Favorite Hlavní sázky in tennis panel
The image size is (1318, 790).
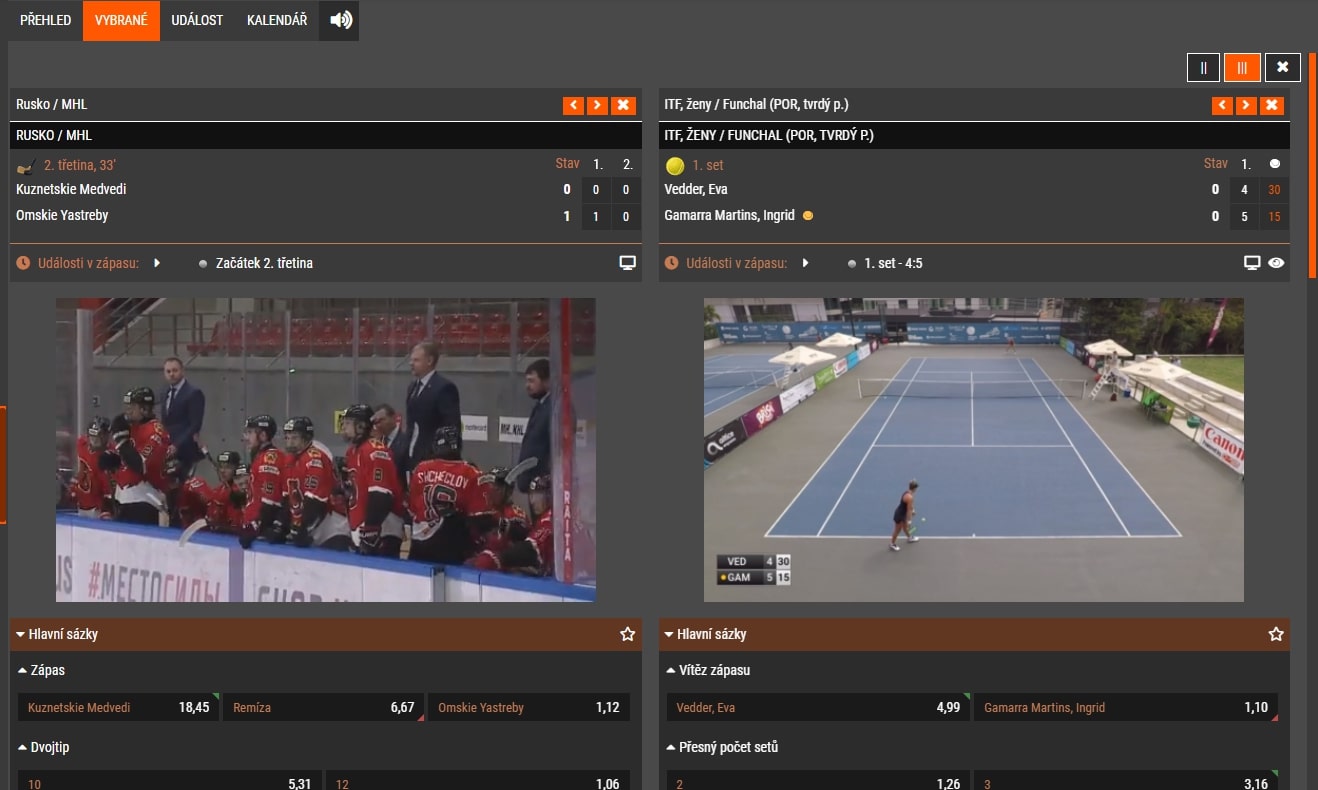point(1276,634)
